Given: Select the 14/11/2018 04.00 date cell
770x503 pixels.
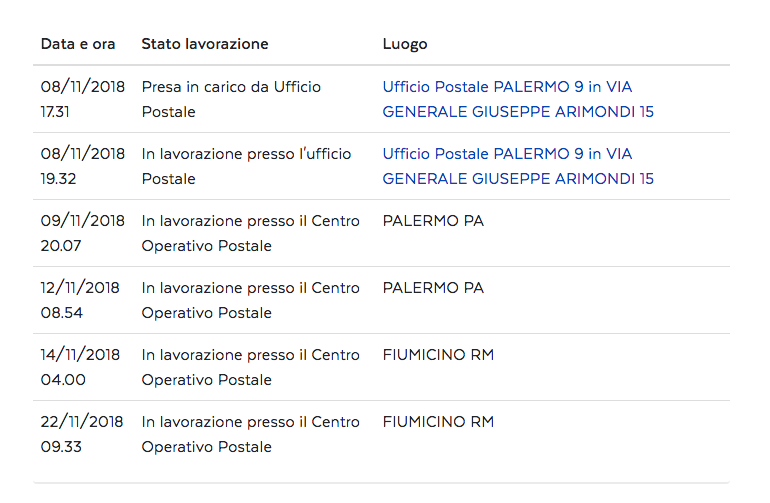Looking at the screenshot, I should point(80,367).
